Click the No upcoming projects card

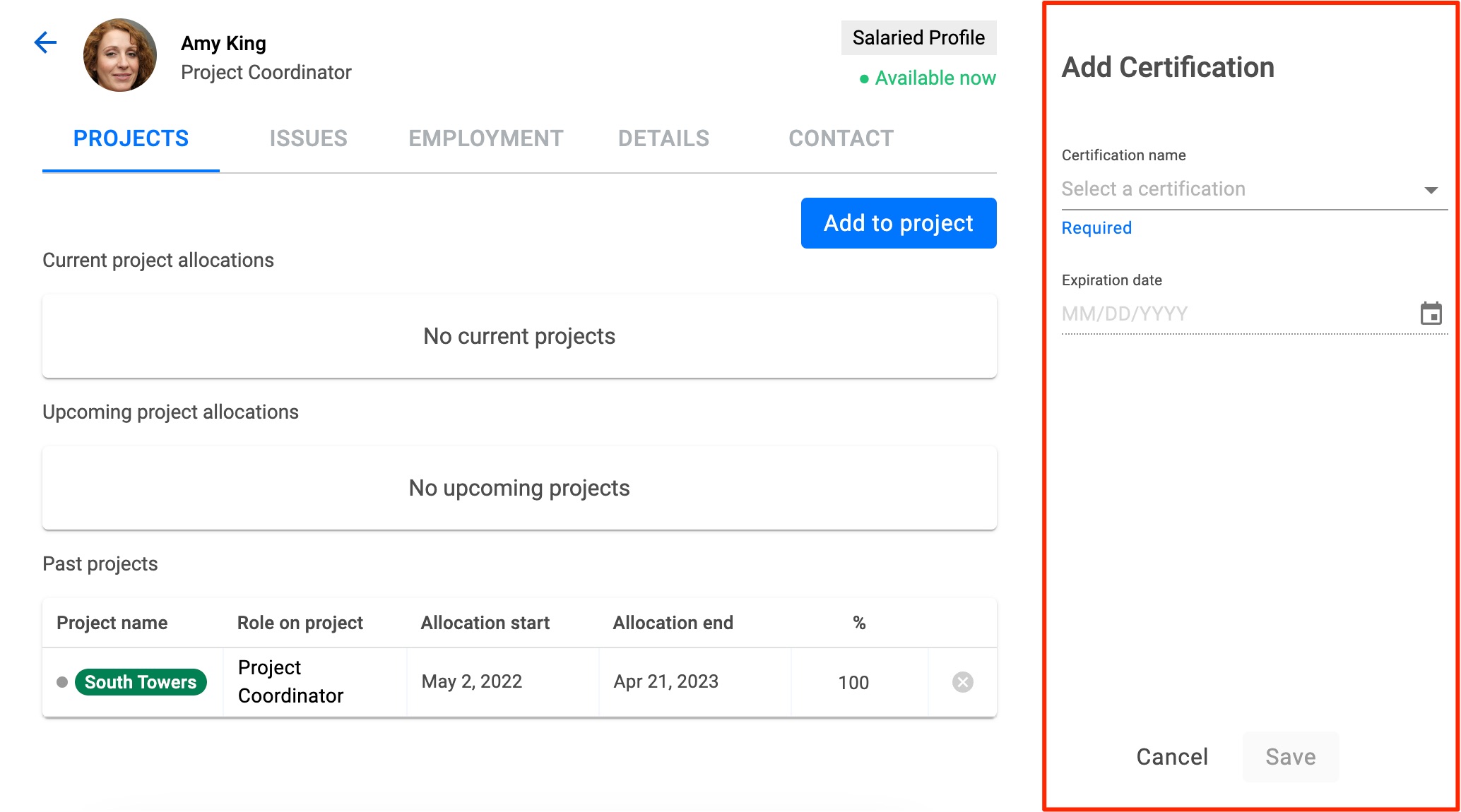point(519,488)
